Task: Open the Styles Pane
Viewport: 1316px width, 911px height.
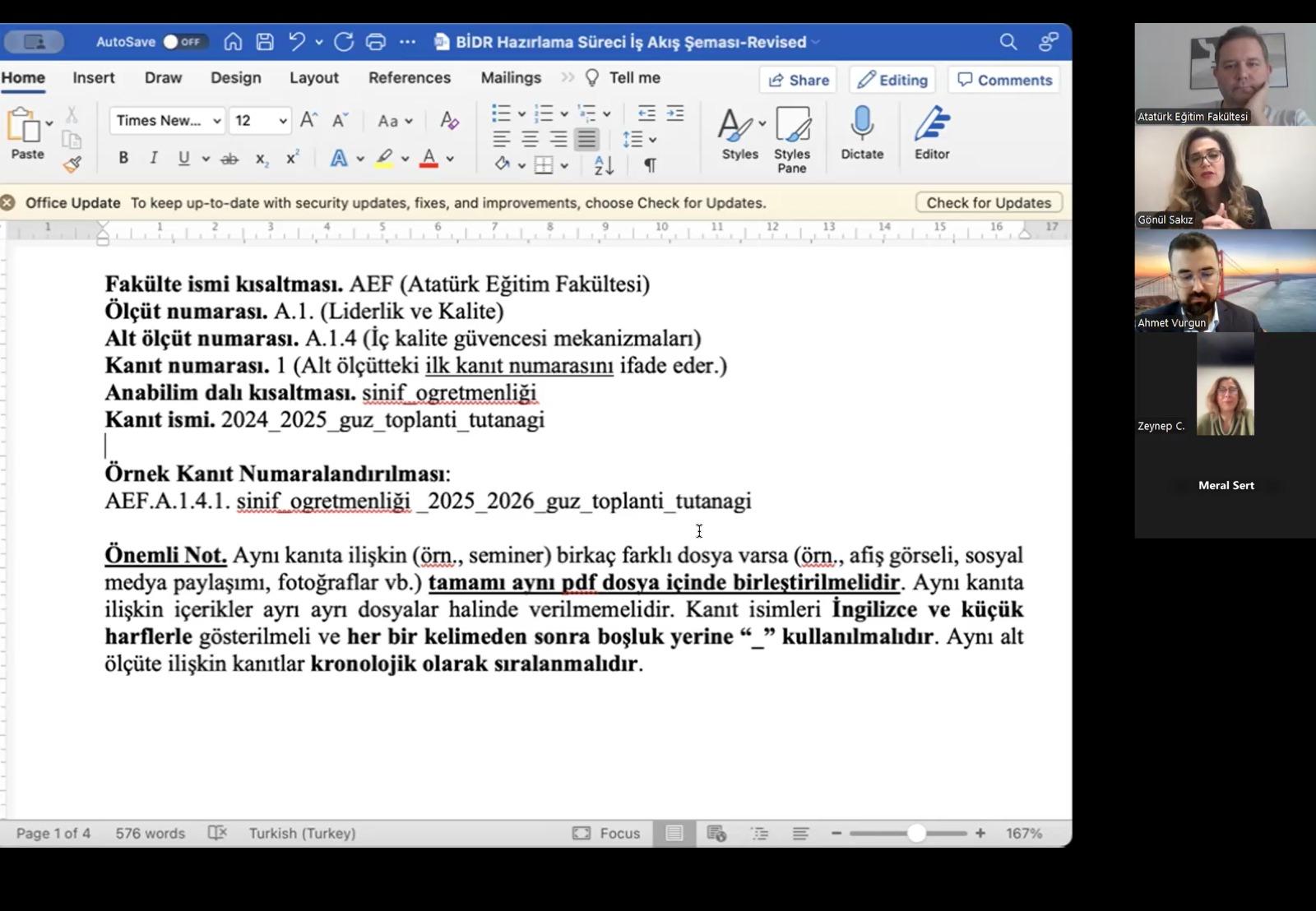Action: coord(791,139)
